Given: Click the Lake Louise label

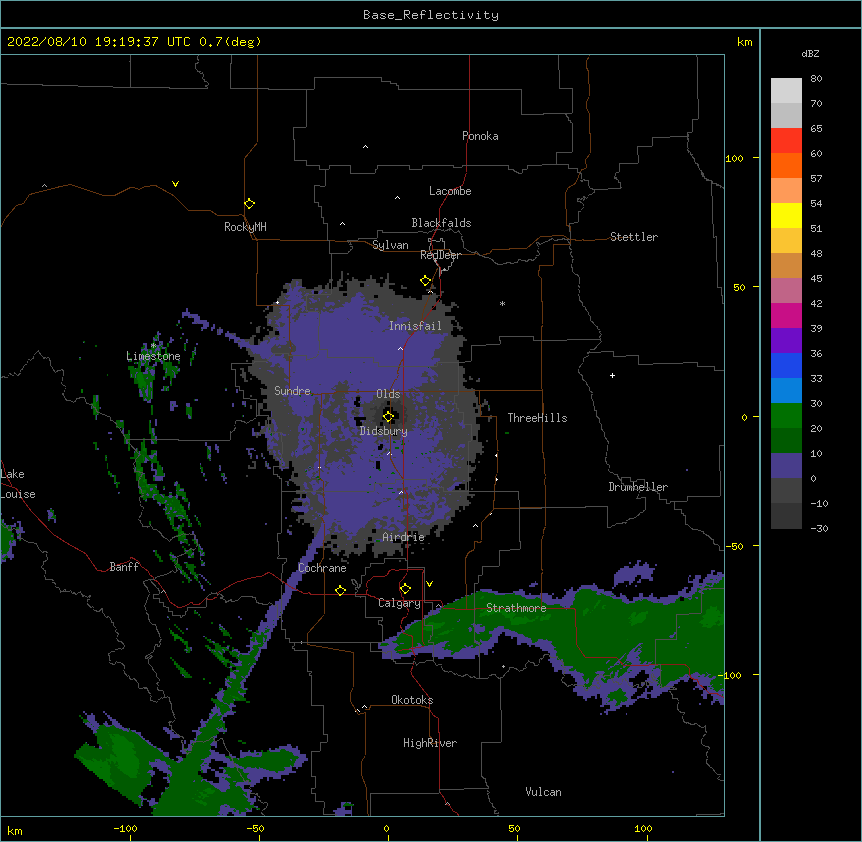Looking at the screenshot, I should pos(18,484).
